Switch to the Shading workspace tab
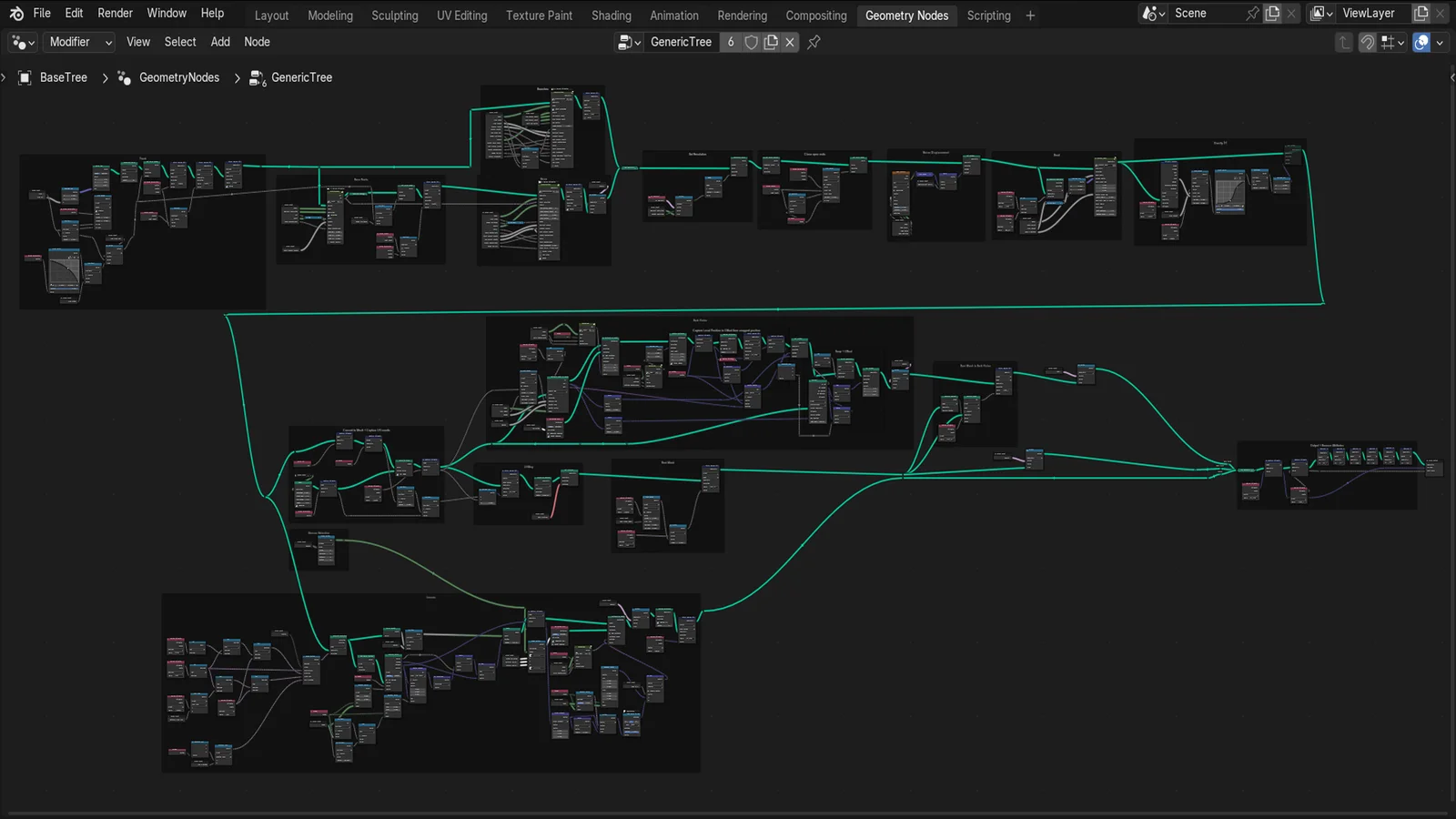Screen dimensions: 1456x819 611,15
